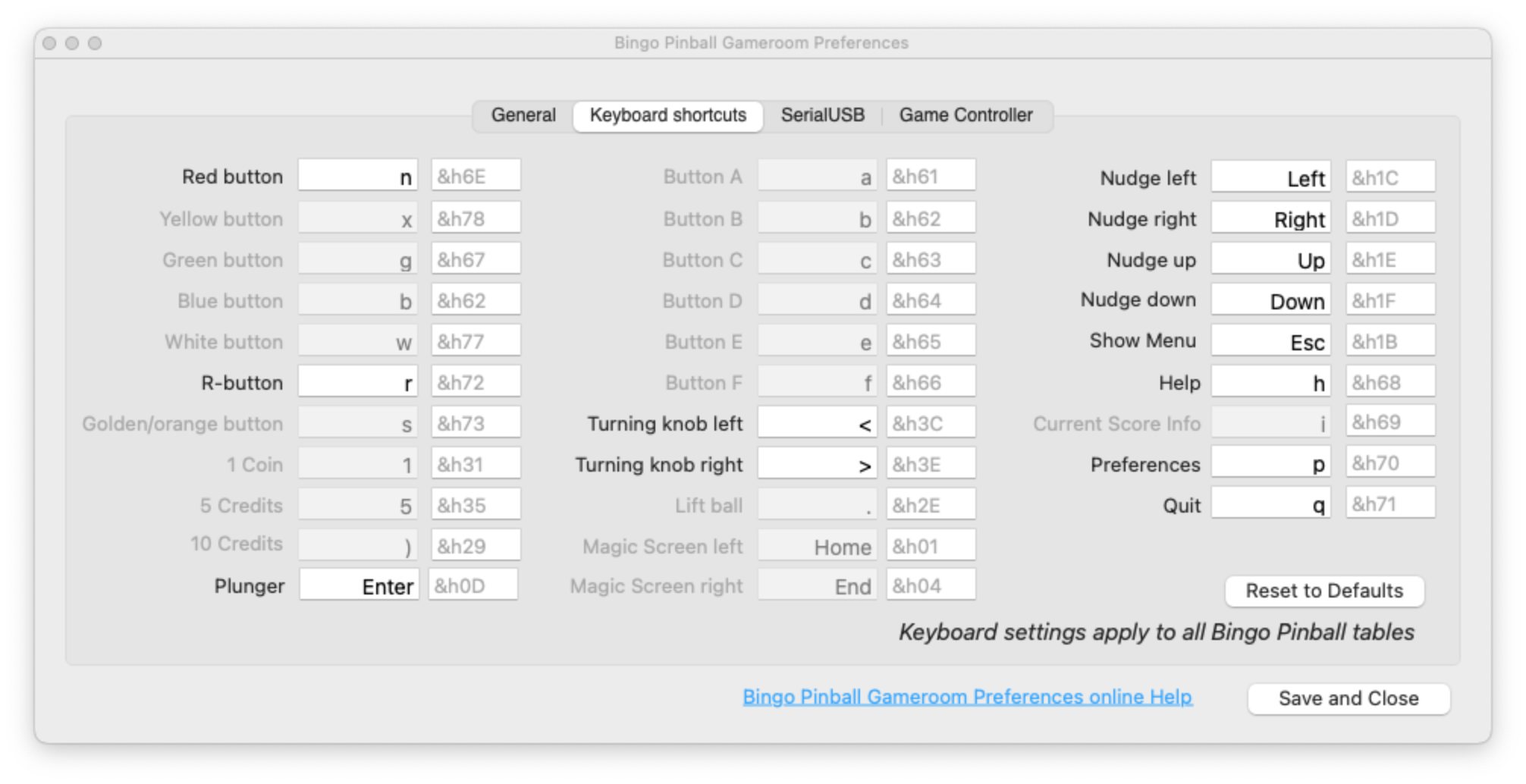Click the Help key field showing h
The image size is (1526, 784).
(1270, 381)
